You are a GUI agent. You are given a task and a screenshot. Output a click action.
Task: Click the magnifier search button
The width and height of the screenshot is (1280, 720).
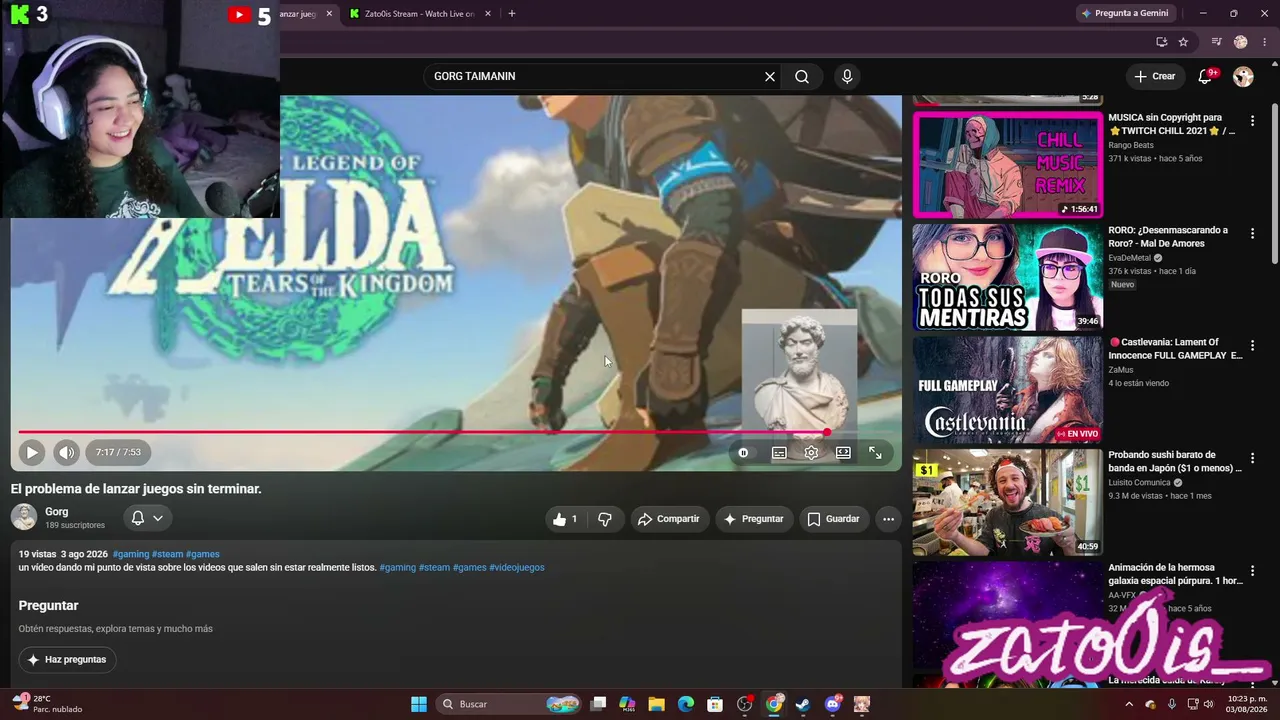[802, 76]
